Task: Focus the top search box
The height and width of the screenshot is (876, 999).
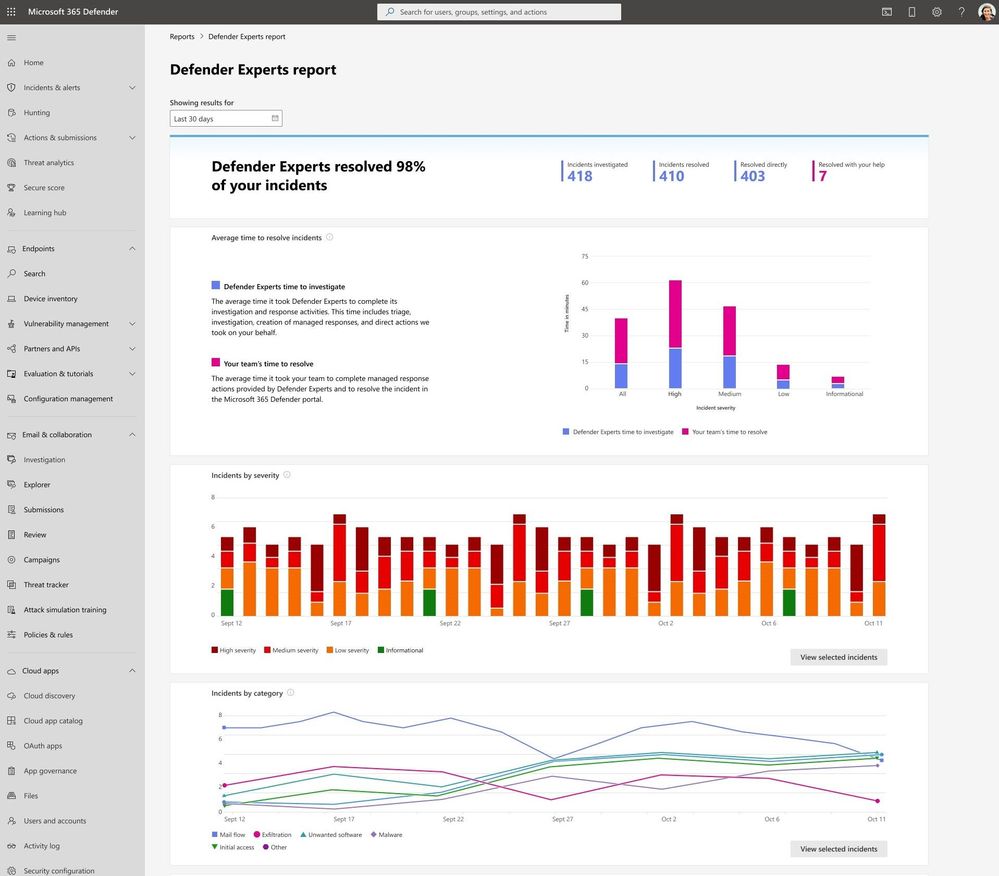Action: pos(499,11)
